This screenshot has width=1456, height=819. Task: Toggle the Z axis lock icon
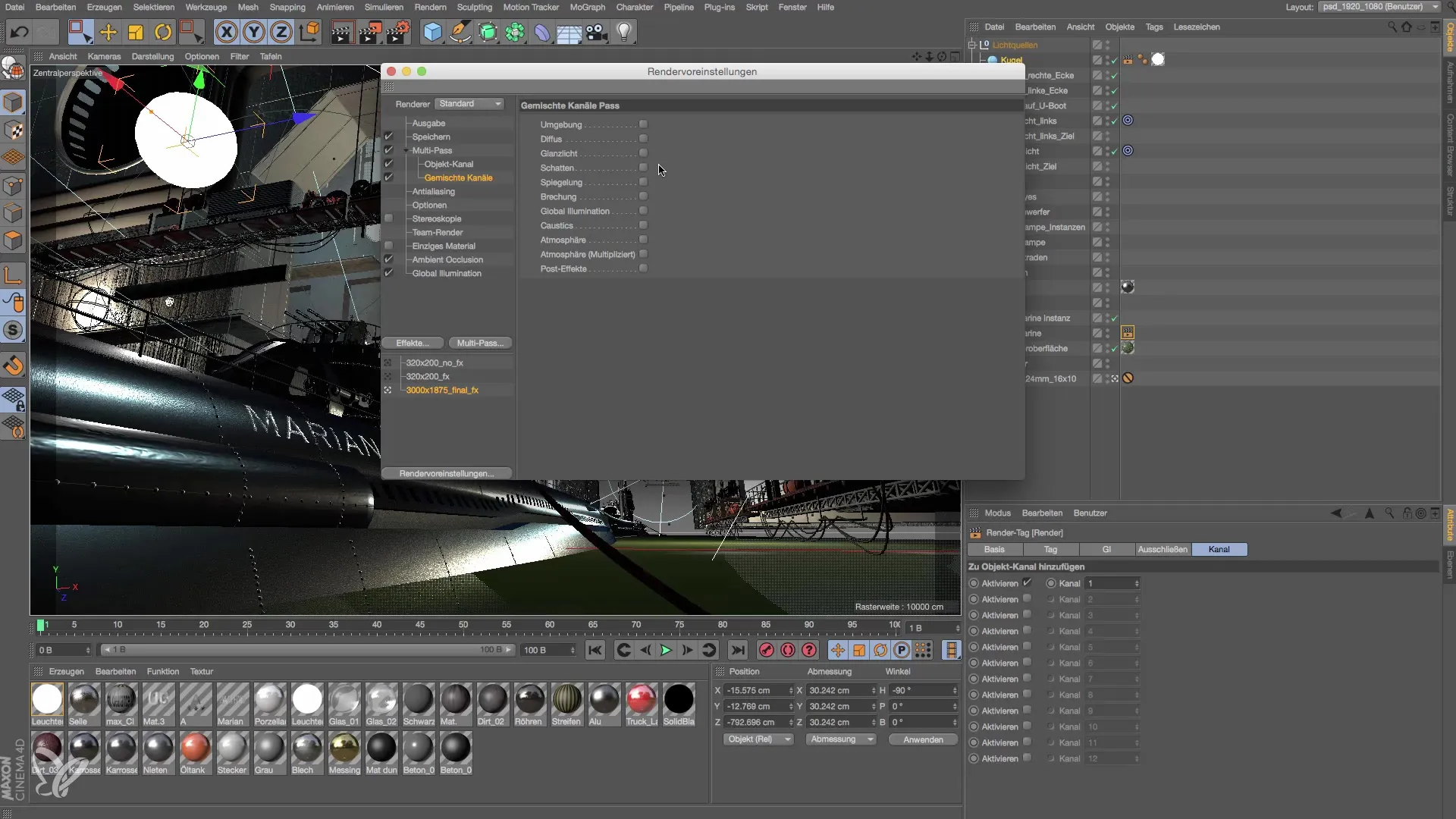tap(281, 32)
